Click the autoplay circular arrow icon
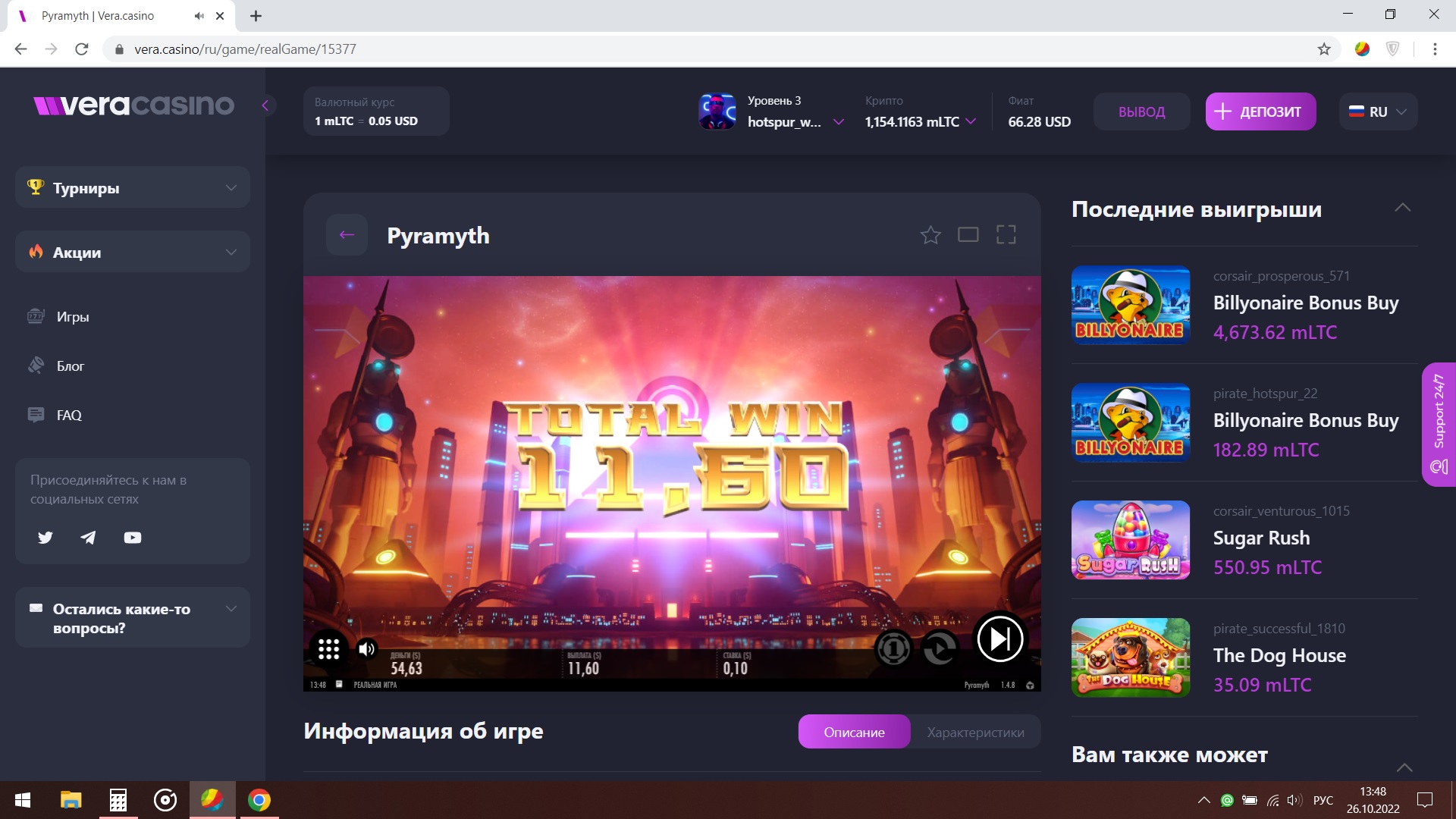Image resolution: width=1456 pixels, height=819 pixels. tap(940, 649)
